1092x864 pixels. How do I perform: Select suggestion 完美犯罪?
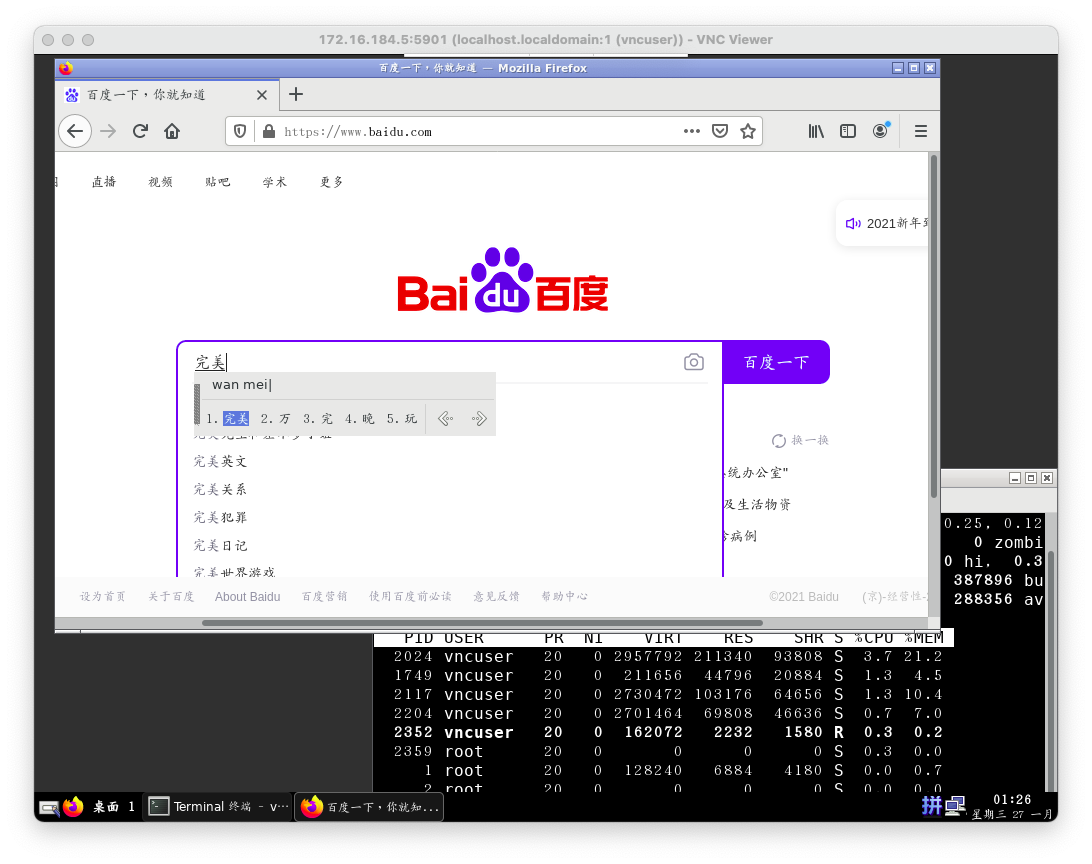(220, 517)
